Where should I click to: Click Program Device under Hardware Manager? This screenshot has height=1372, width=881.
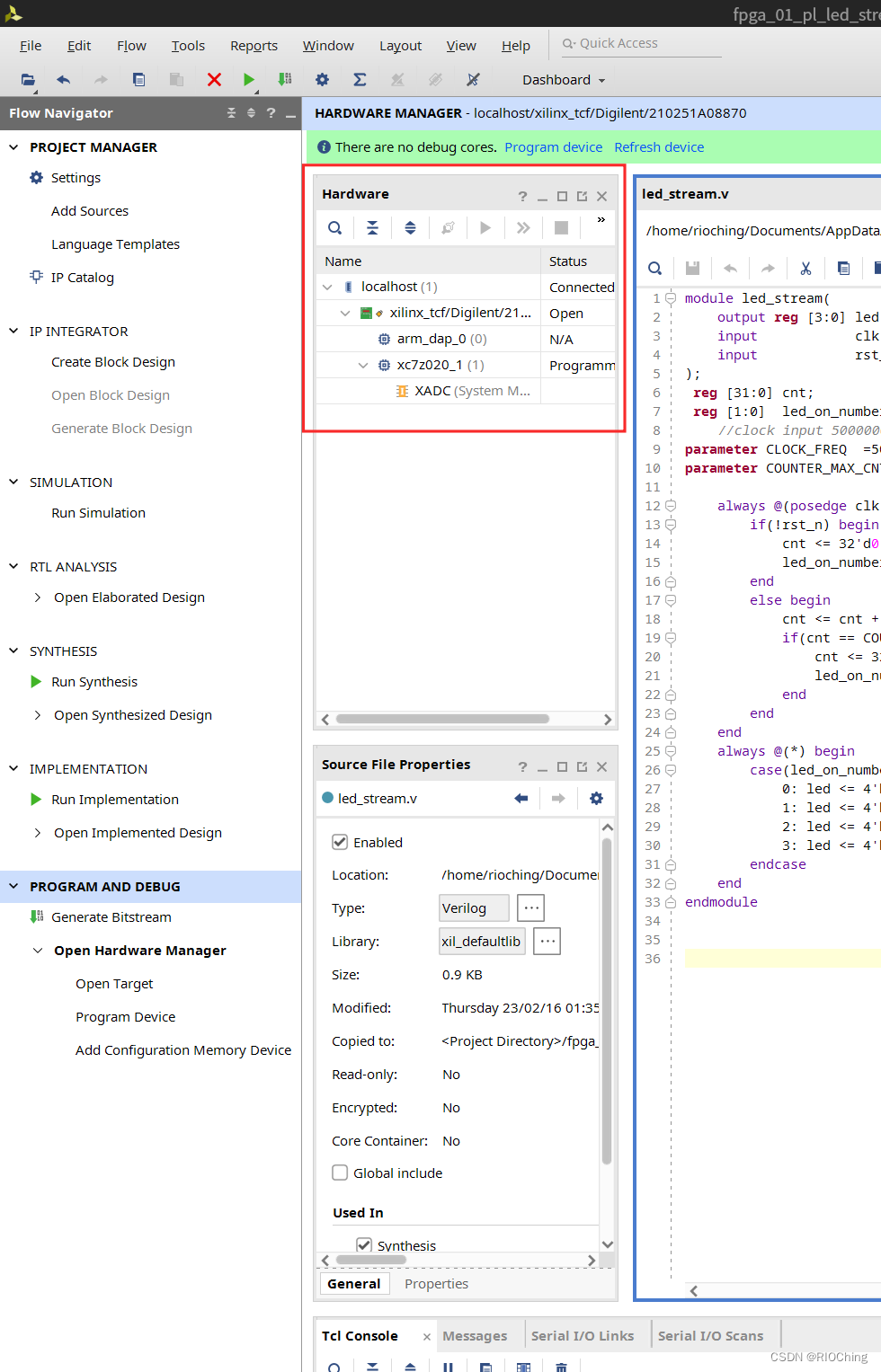click(x=126, y=1017)
